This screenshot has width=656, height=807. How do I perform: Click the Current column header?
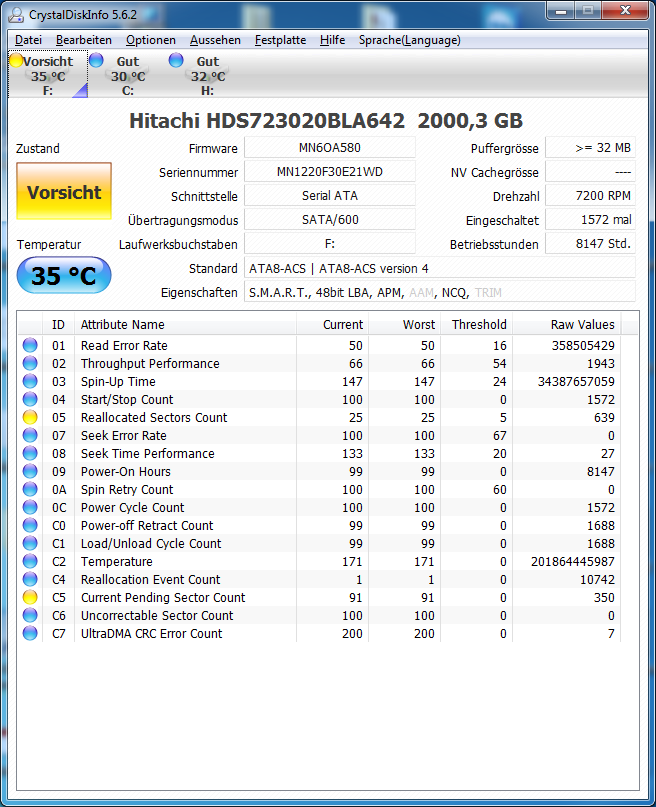point(332,324)
